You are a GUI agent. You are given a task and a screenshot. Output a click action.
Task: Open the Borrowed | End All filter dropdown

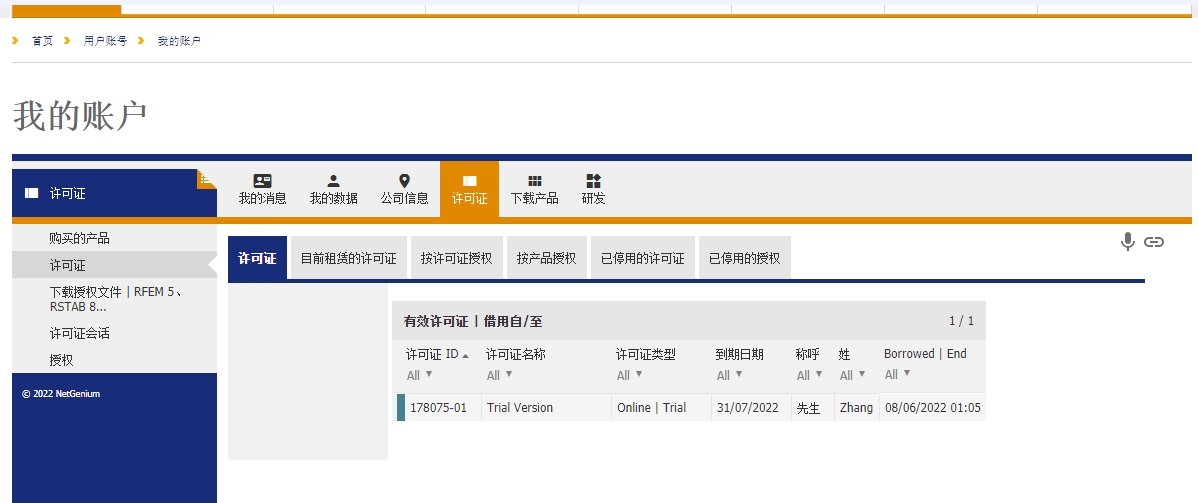point(898,375)
